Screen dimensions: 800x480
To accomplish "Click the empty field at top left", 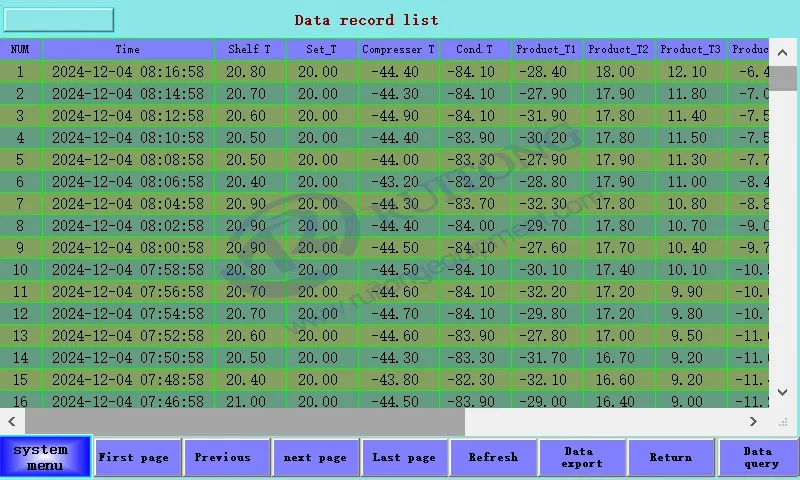I will coord(60,20).
